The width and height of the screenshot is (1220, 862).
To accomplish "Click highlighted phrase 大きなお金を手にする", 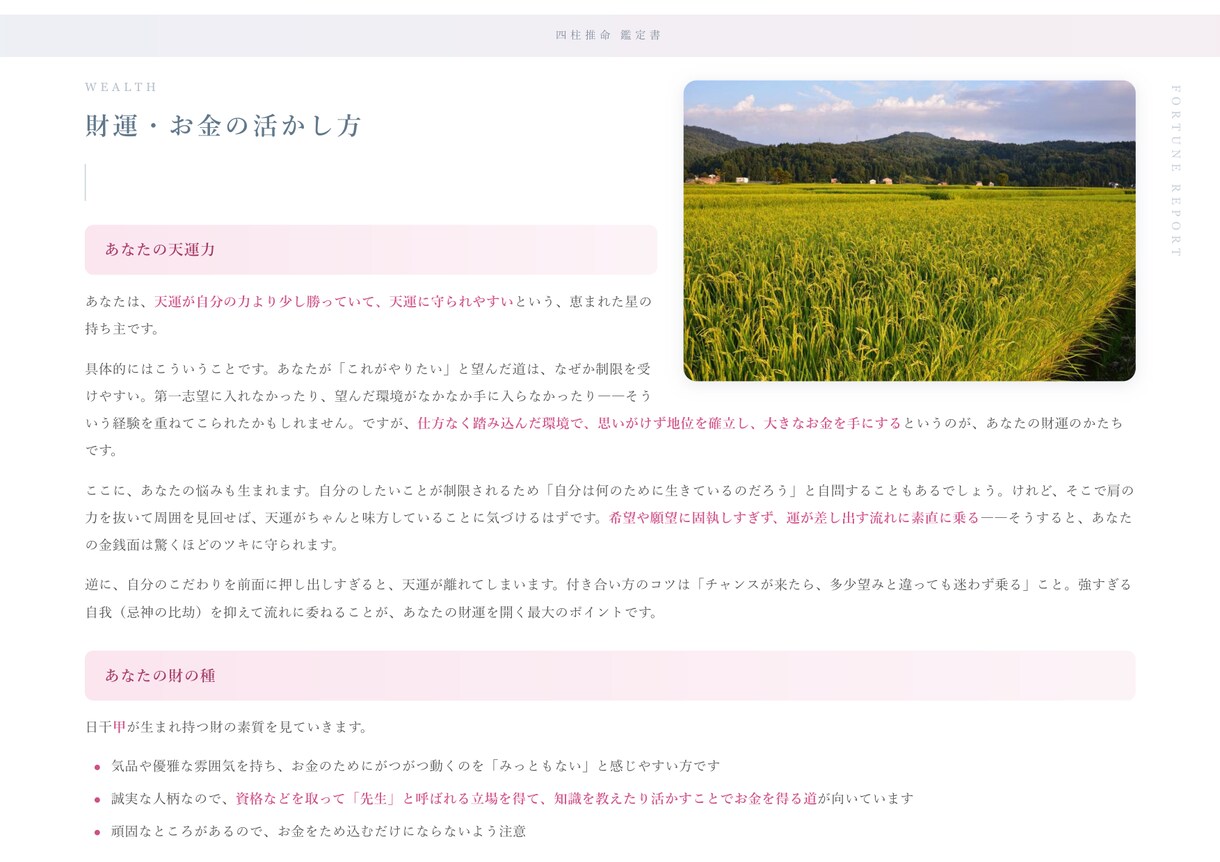I will 833,423.
